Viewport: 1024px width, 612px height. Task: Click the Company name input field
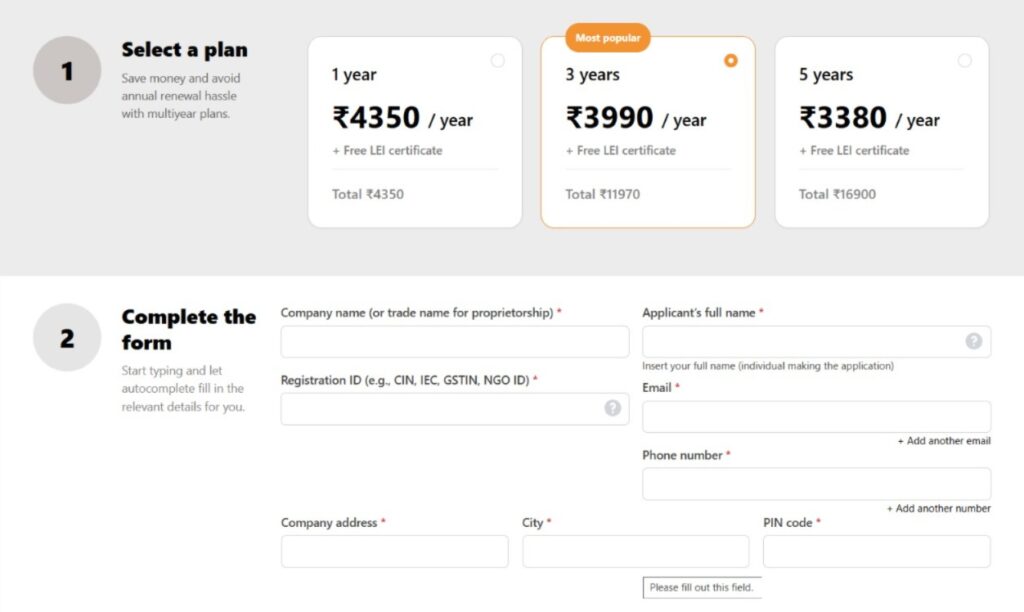pos(455,341)
